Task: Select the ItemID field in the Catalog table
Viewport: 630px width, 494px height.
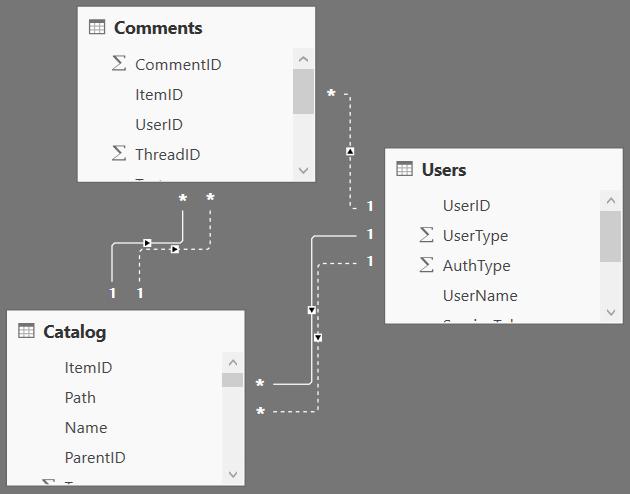Action: 88,367
